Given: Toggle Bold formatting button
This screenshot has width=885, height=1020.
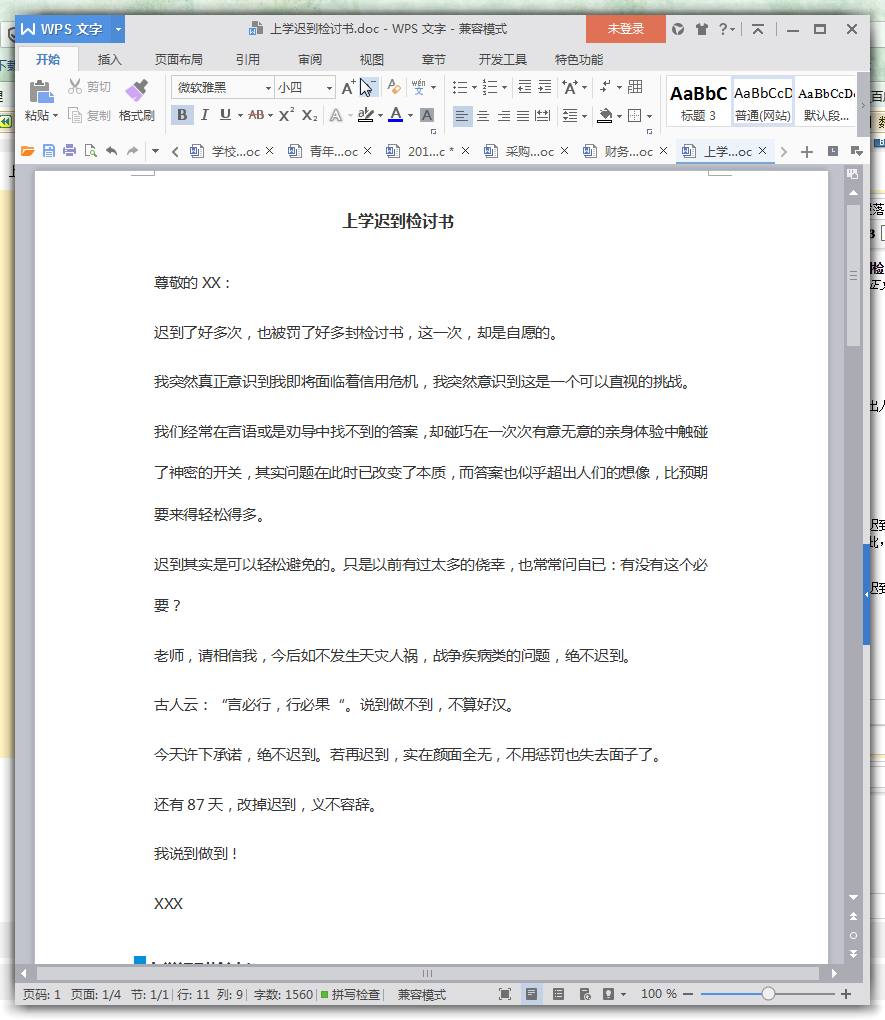Looking at the screenshot, I should pyautogui.click(x=182, y=115).
